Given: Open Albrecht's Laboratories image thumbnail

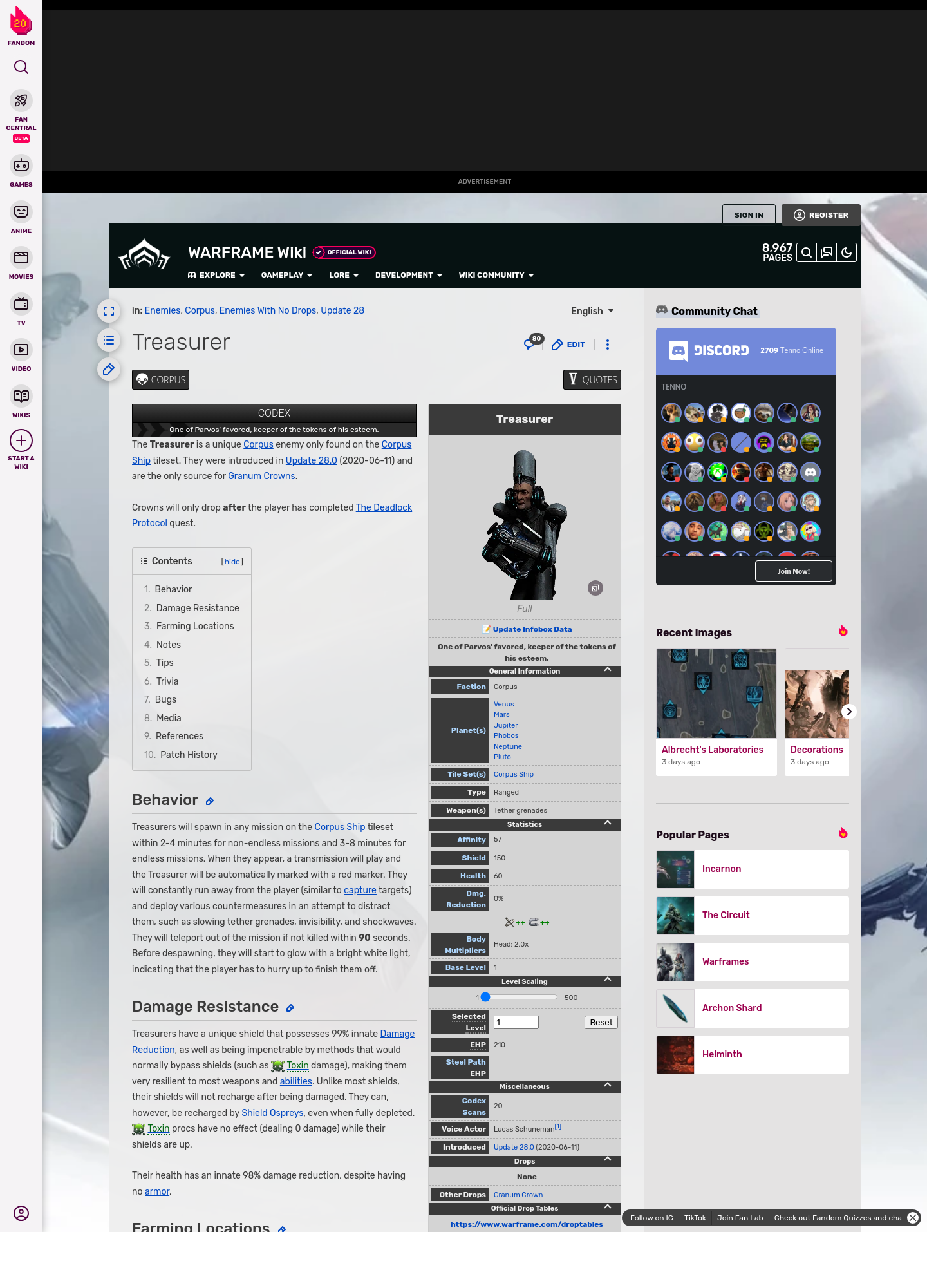Looking at the screenshot, I should [716, 693].
